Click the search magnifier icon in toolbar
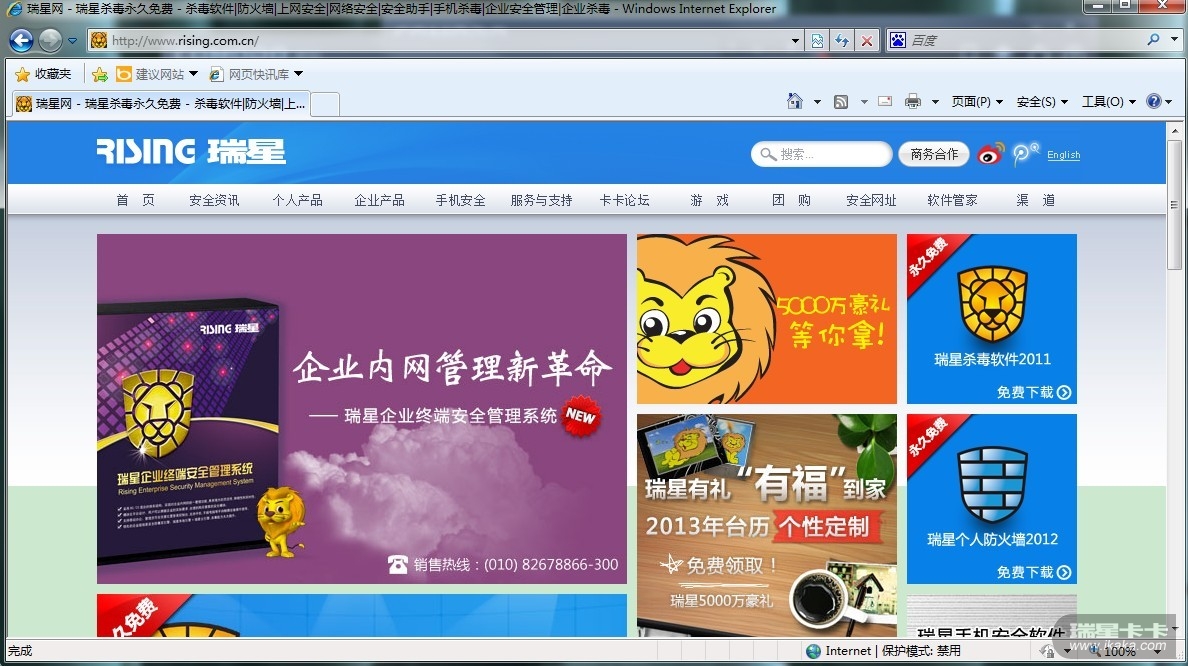 click(1153, 39)
